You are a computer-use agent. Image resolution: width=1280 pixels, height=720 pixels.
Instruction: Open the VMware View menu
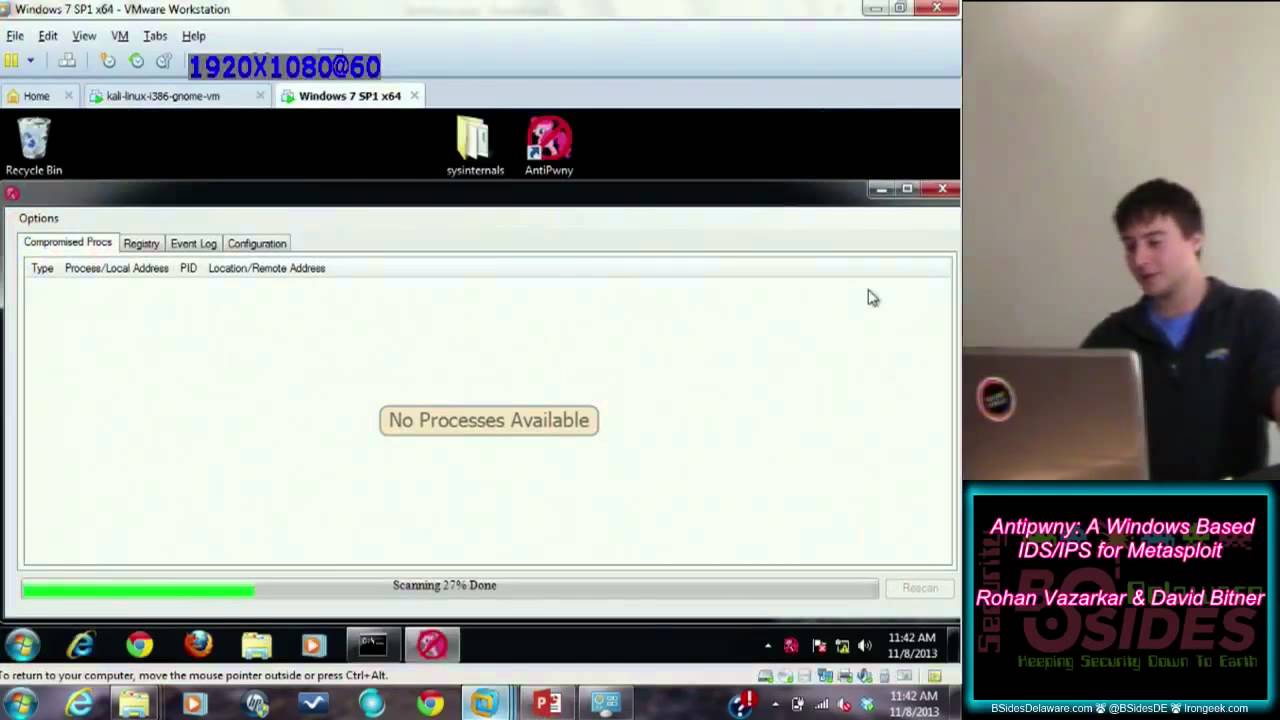pyautogui.click(x=84, y=36)
